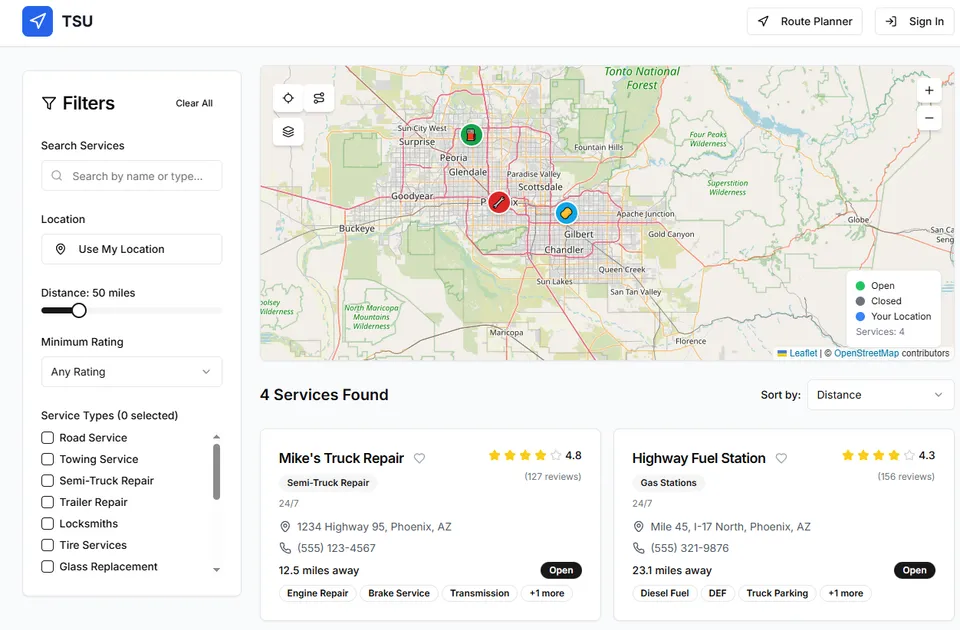Open the Route Planner
This screenshot has width=960, height=630.
click(x=804, y=21)
